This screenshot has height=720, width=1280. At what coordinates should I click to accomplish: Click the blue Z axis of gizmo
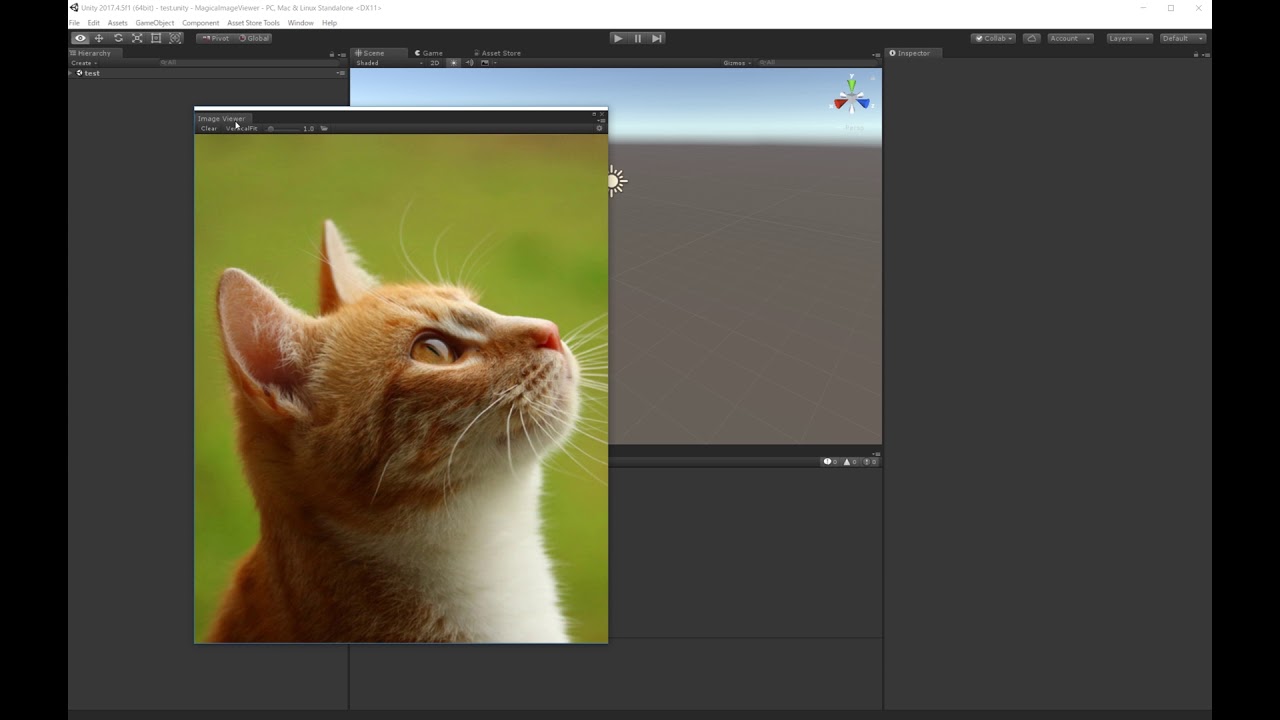click(863, 103)
